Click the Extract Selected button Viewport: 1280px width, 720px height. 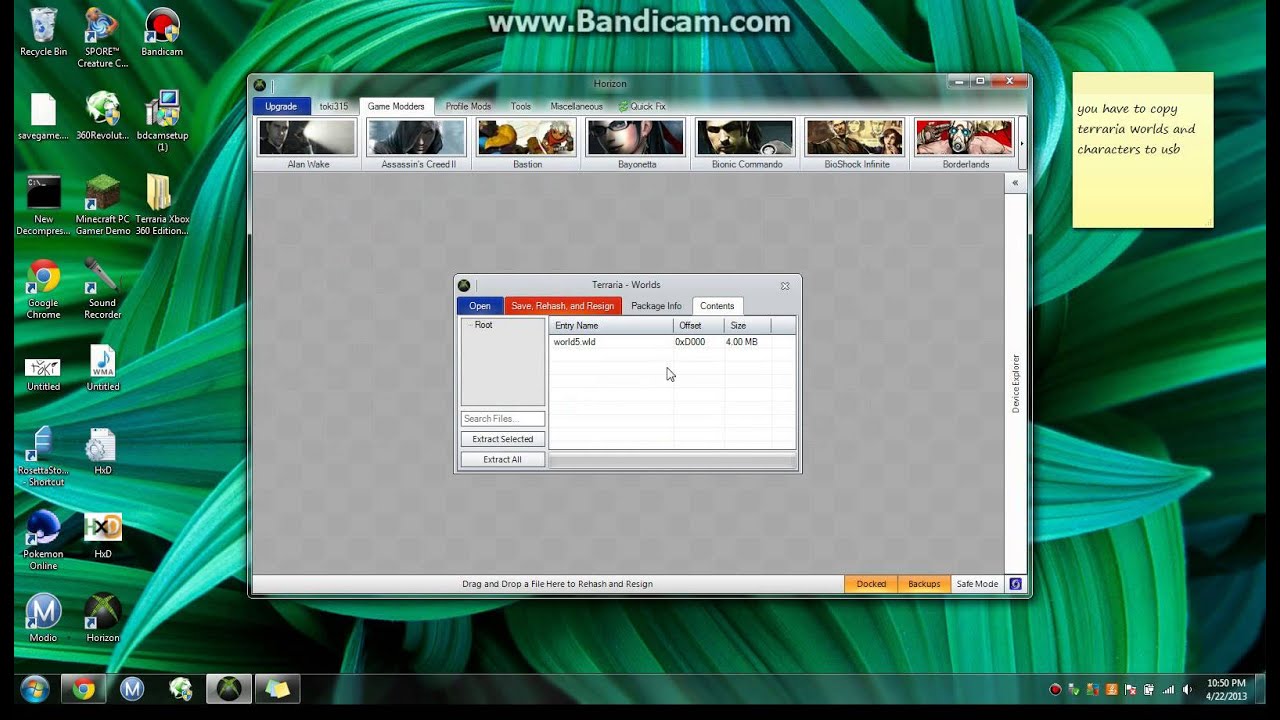(x=503, y=439)
